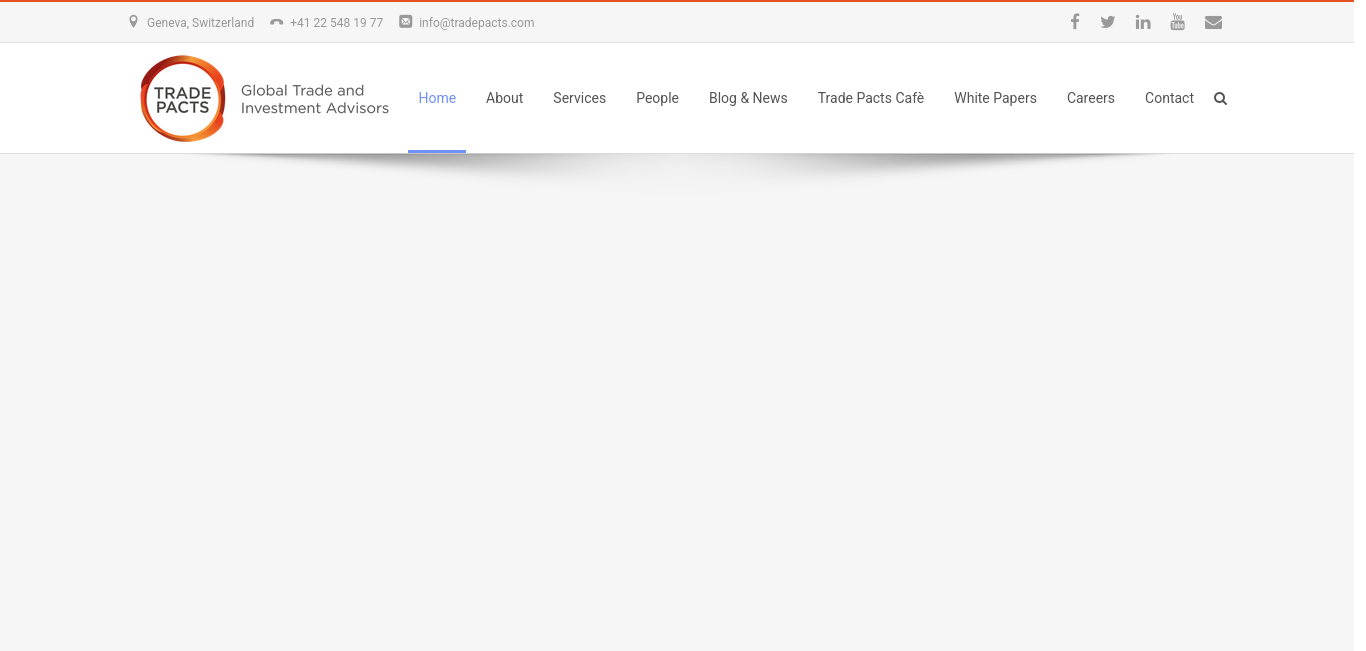Open the White Papers page

(x=995, y=98)
